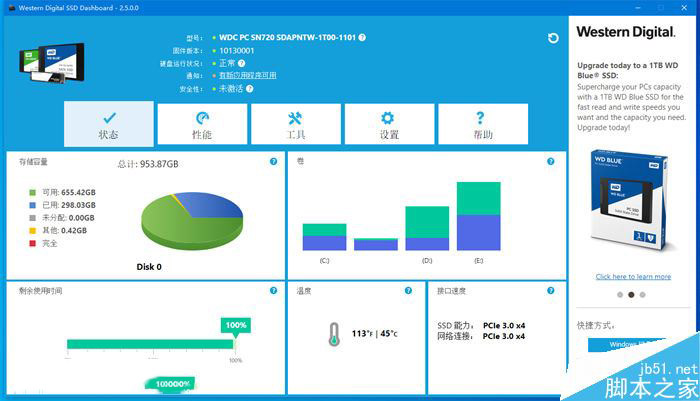Click the 100% life marker label

tap(236, 325)
